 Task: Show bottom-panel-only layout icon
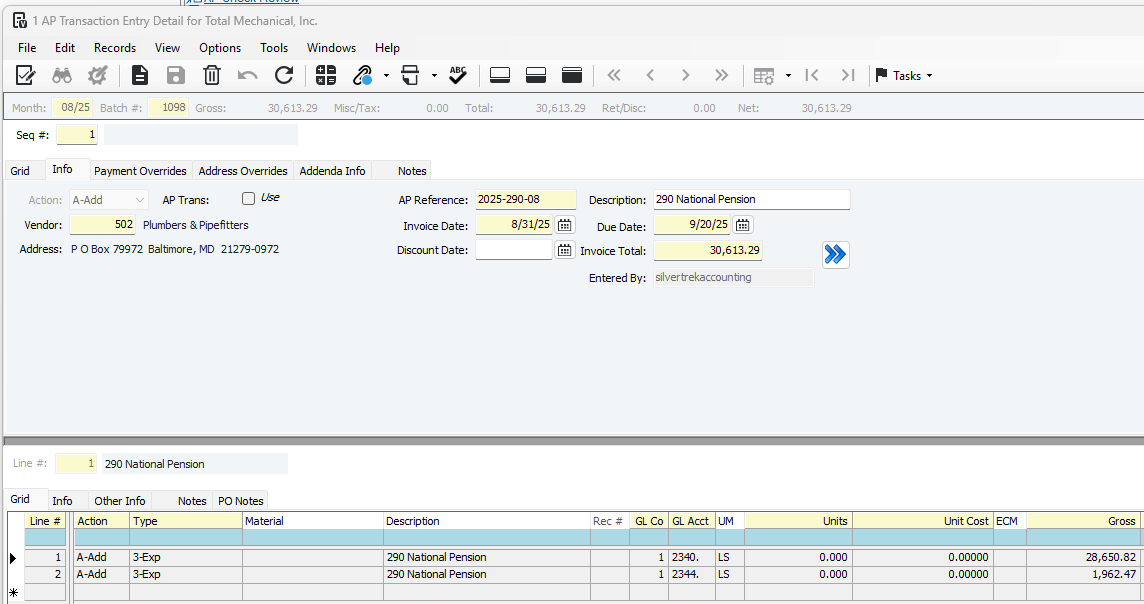coord(500,75)
